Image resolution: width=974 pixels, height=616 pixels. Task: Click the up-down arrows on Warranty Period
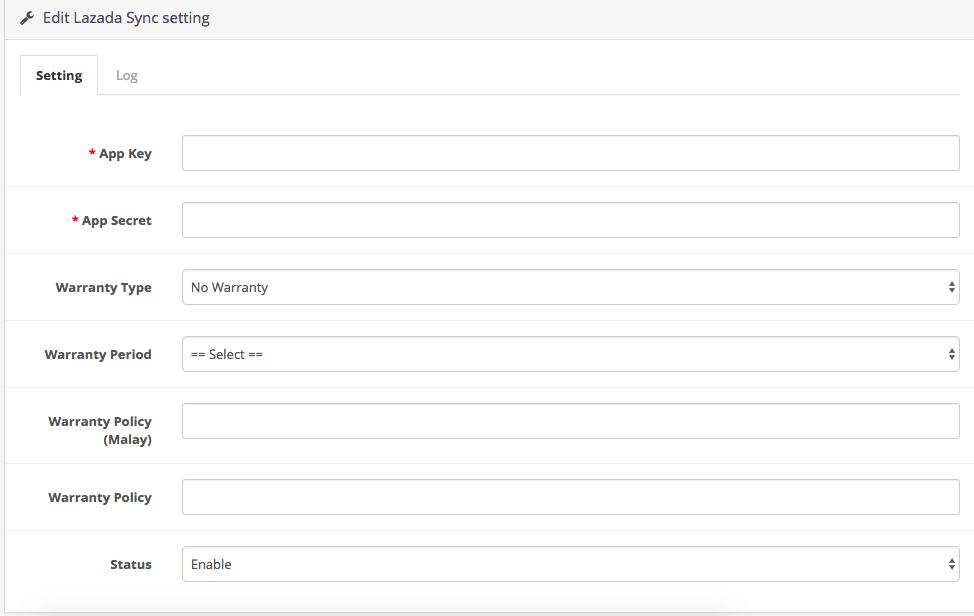click(x=951, y=354)
